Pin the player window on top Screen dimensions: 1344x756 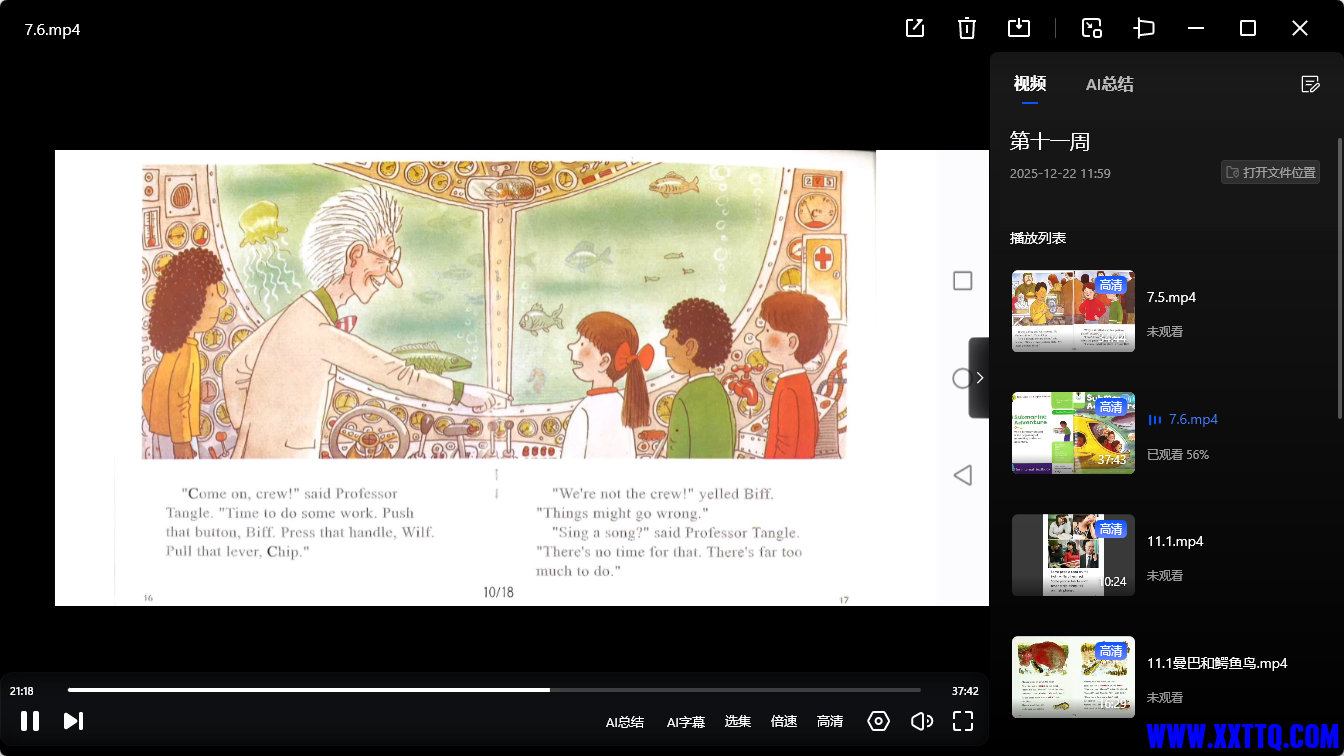click(x=1144, y=28)
